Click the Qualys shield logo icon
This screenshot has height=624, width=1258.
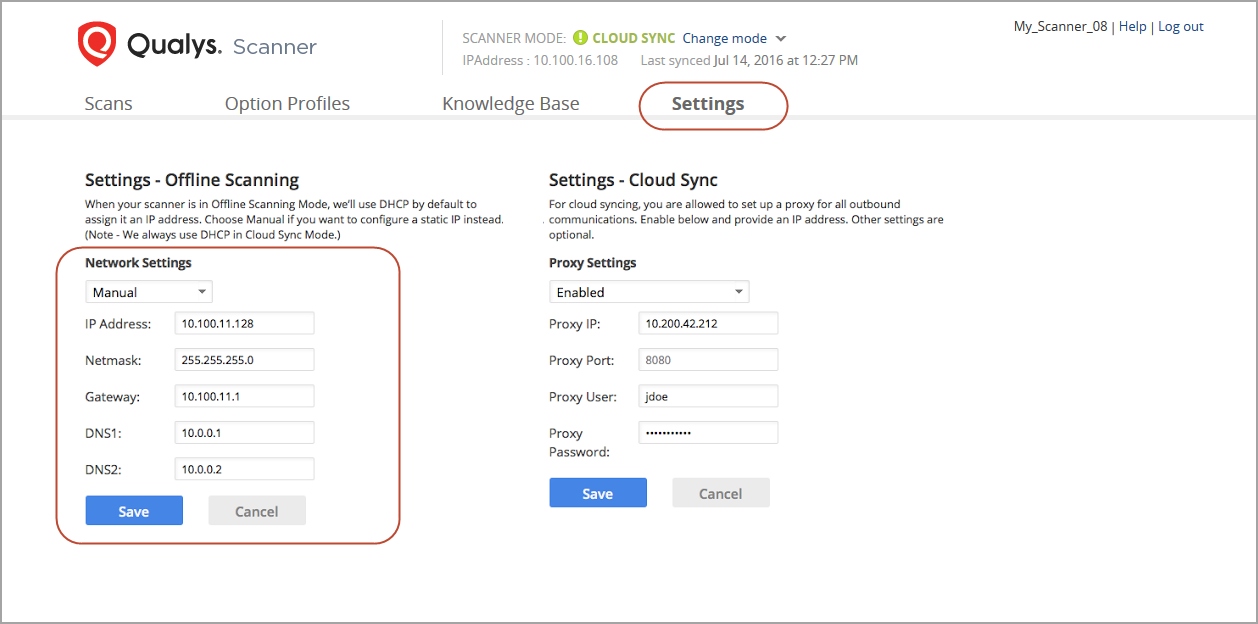point(97,44)
